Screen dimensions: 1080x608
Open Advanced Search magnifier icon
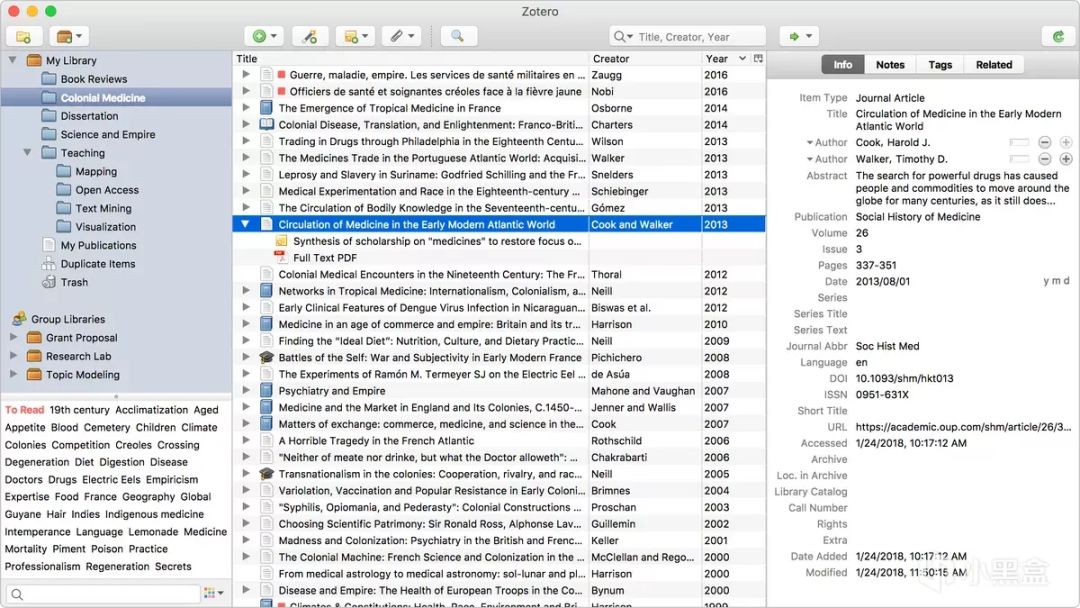coord(457,36)
